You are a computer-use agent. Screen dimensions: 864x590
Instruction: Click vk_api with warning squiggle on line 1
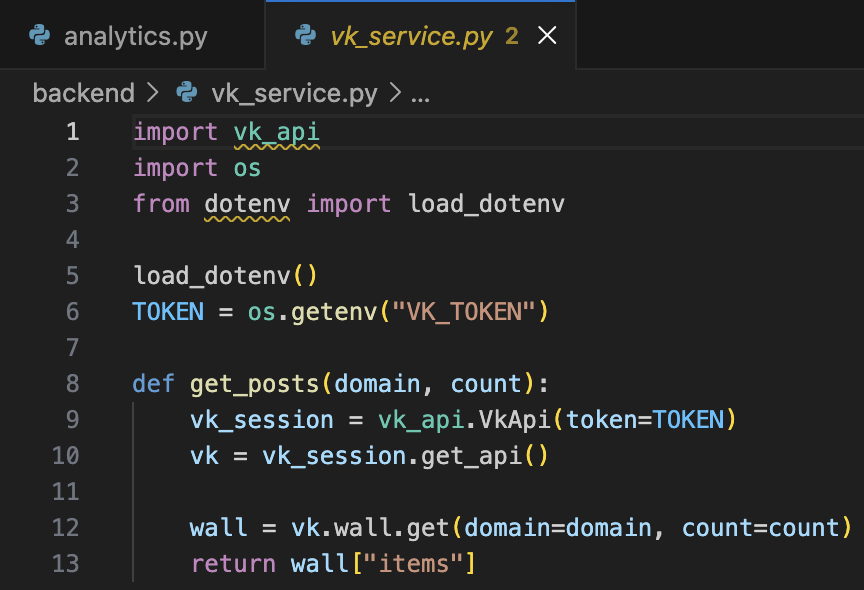click(276, 132)
